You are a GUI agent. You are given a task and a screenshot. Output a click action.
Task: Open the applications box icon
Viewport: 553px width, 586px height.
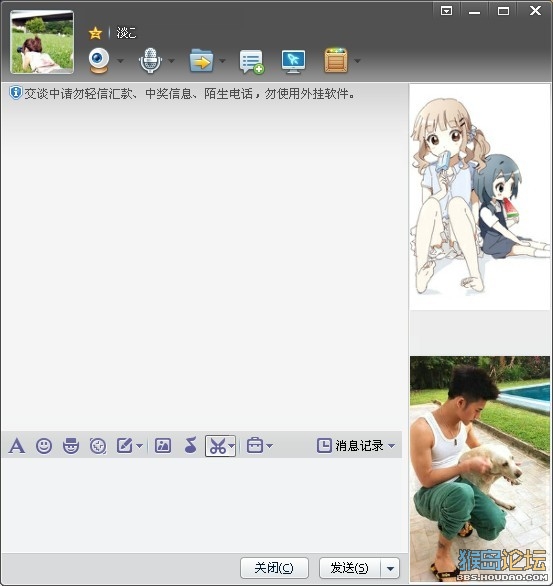(x=336, y=60)
